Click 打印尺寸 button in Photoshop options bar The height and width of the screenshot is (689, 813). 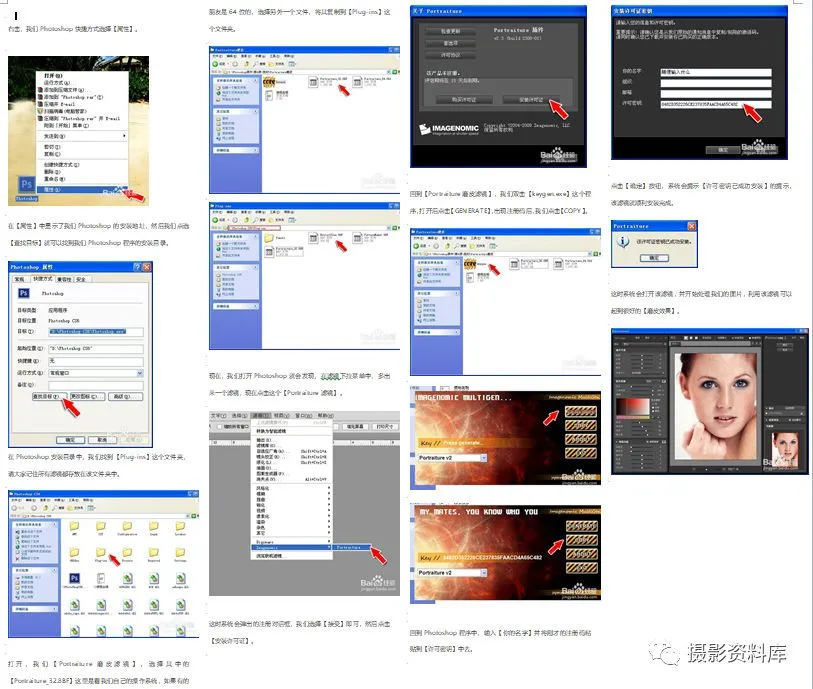pyautogui.click(x=384, y=426)
